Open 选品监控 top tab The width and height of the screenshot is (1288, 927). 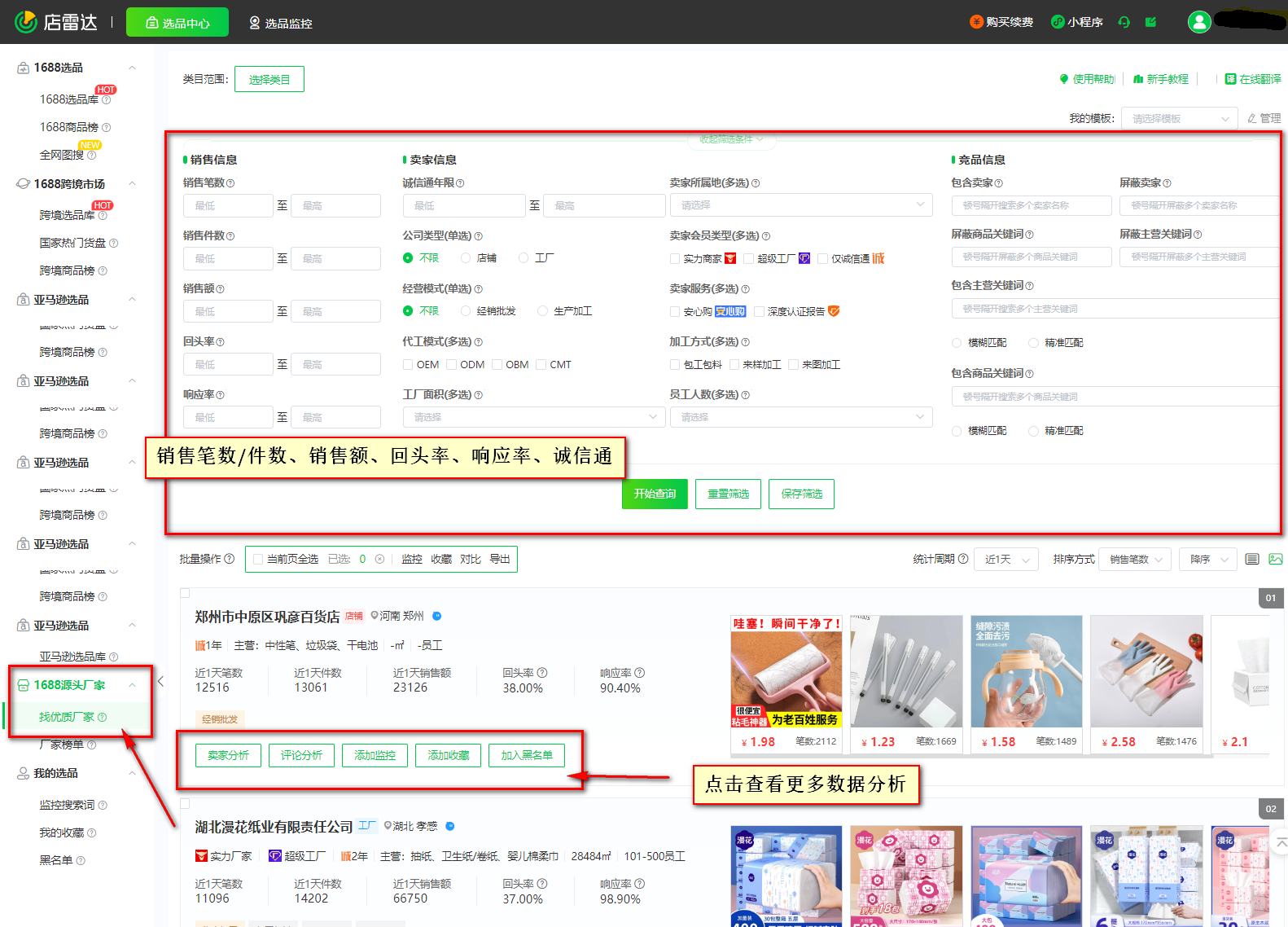pyautogui.click(x=280, y=23)
